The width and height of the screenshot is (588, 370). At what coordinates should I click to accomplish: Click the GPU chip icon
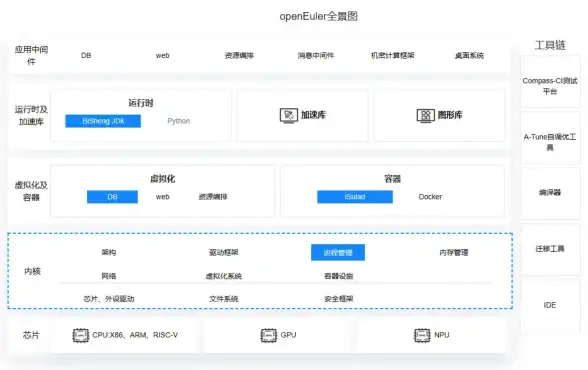pyautogui.click(x=268, y=335)
